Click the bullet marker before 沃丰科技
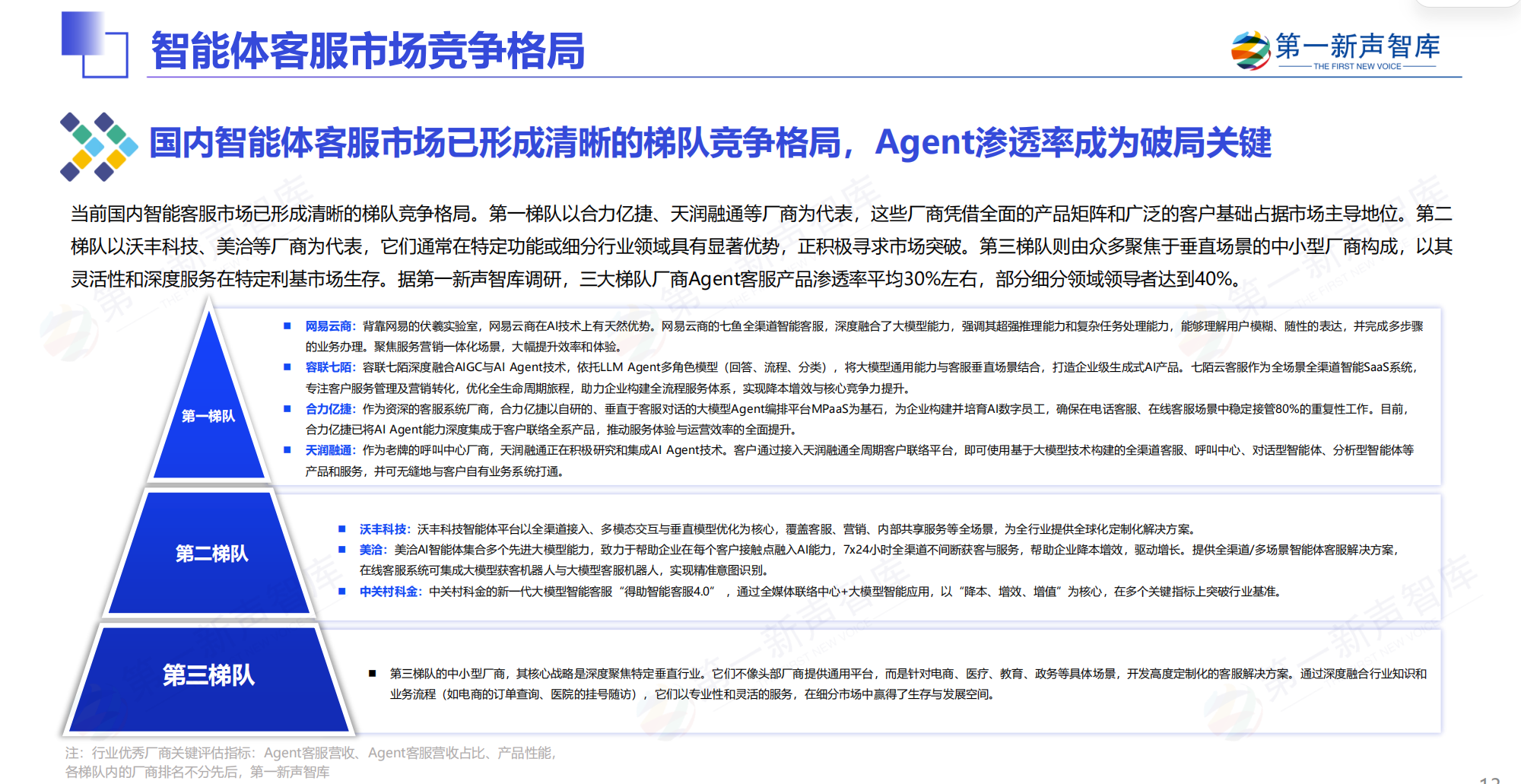 (x=341, y=529)
